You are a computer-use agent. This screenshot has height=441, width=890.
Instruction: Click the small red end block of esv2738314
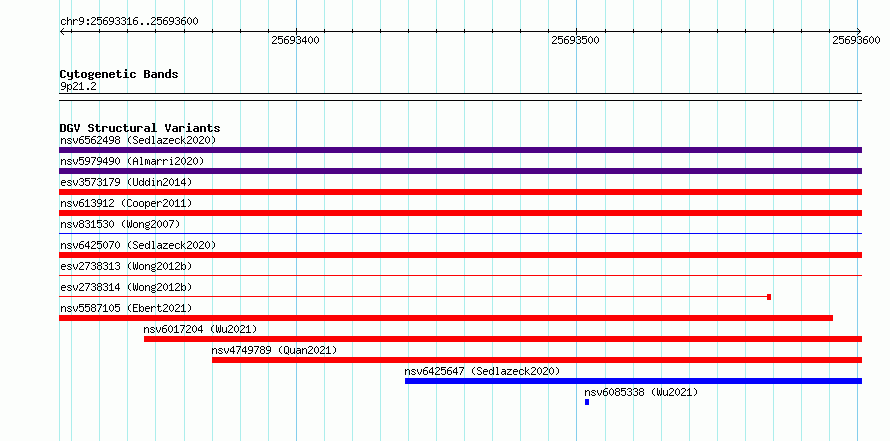769,297
